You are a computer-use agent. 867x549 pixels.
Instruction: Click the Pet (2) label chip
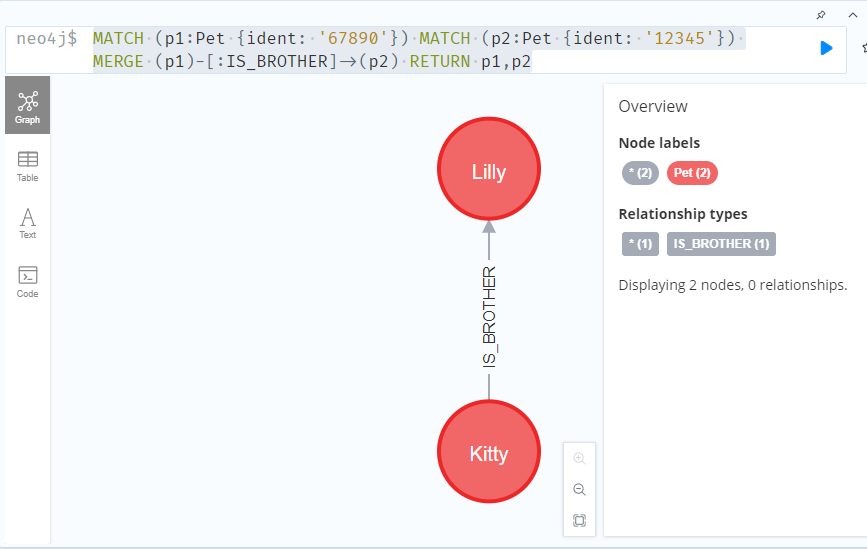pyautogui.click(x=692, y=173)
